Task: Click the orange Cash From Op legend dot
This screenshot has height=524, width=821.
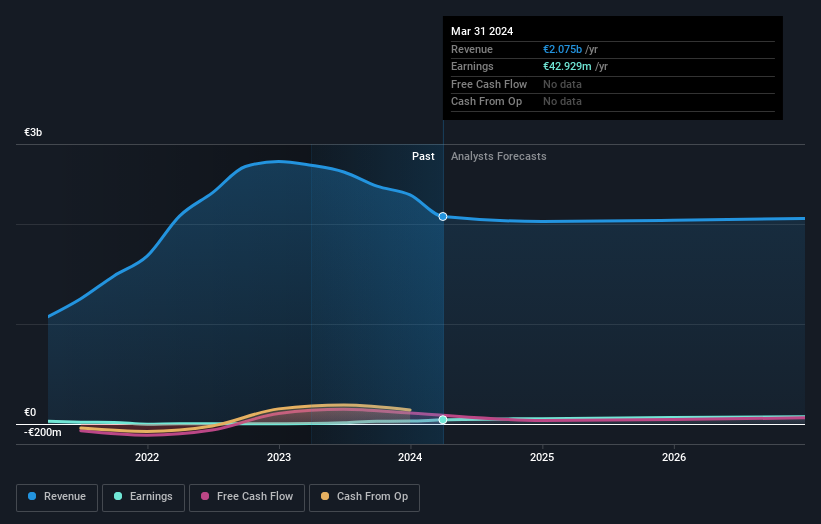Action: [x=325, y=496]
